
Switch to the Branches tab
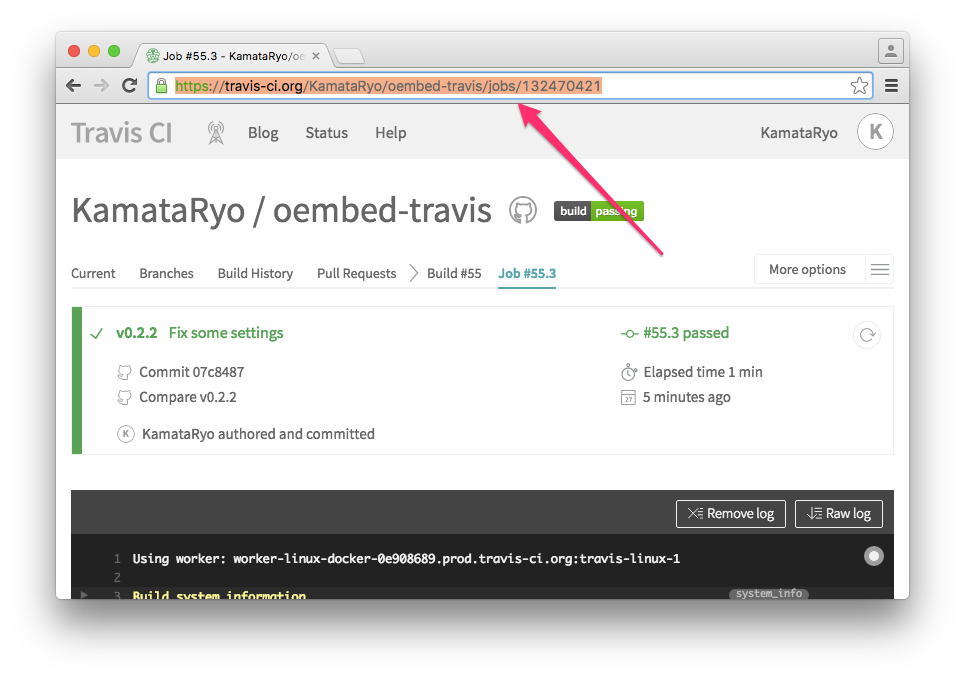click(166, 273)
